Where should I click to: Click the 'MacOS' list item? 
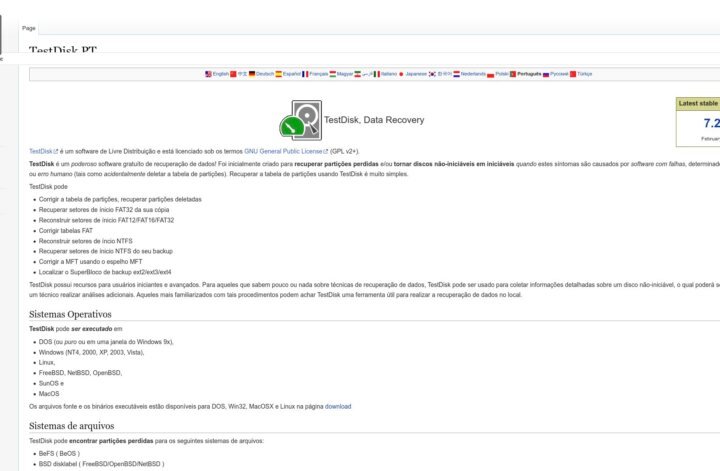pyautogui.click(x=49, y=394)
